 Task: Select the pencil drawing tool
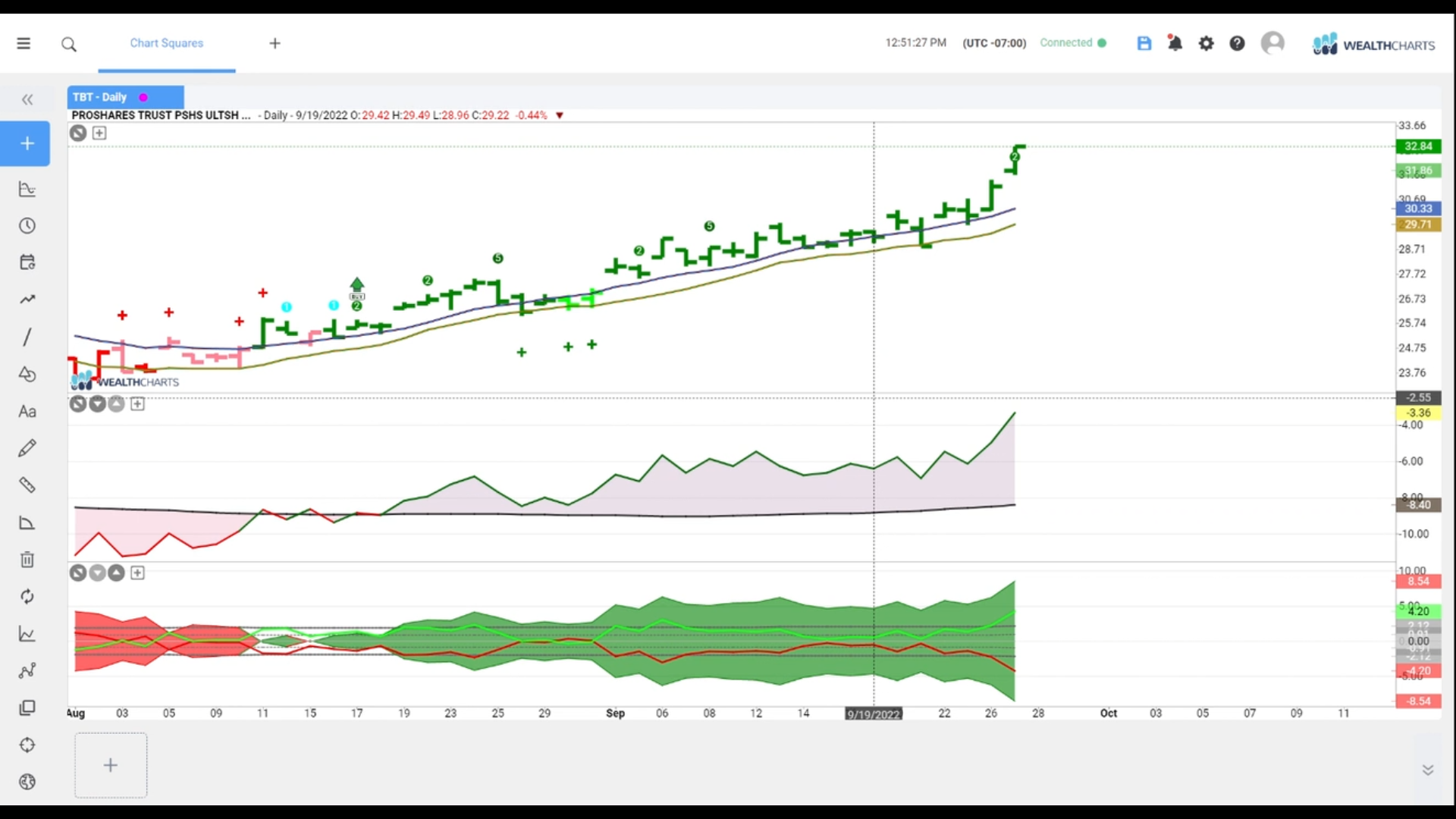(27, 448)
